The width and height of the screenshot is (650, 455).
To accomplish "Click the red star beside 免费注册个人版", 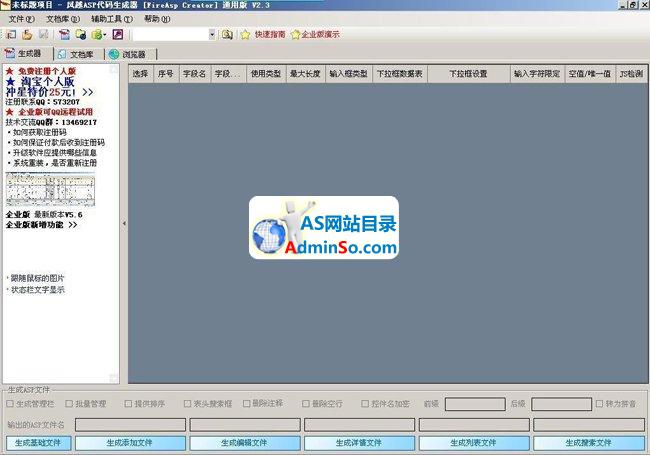I will (x=10, y=71).
